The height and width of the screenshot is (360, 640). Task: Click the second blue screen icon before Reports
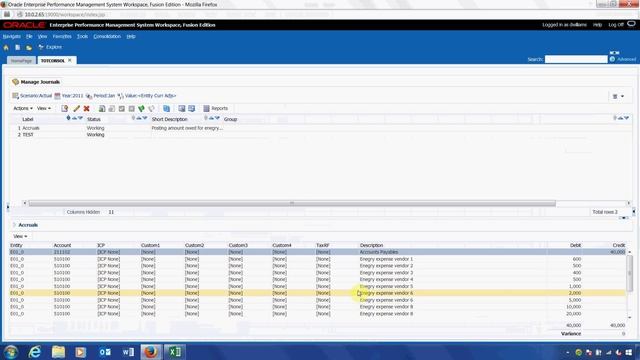191,109
